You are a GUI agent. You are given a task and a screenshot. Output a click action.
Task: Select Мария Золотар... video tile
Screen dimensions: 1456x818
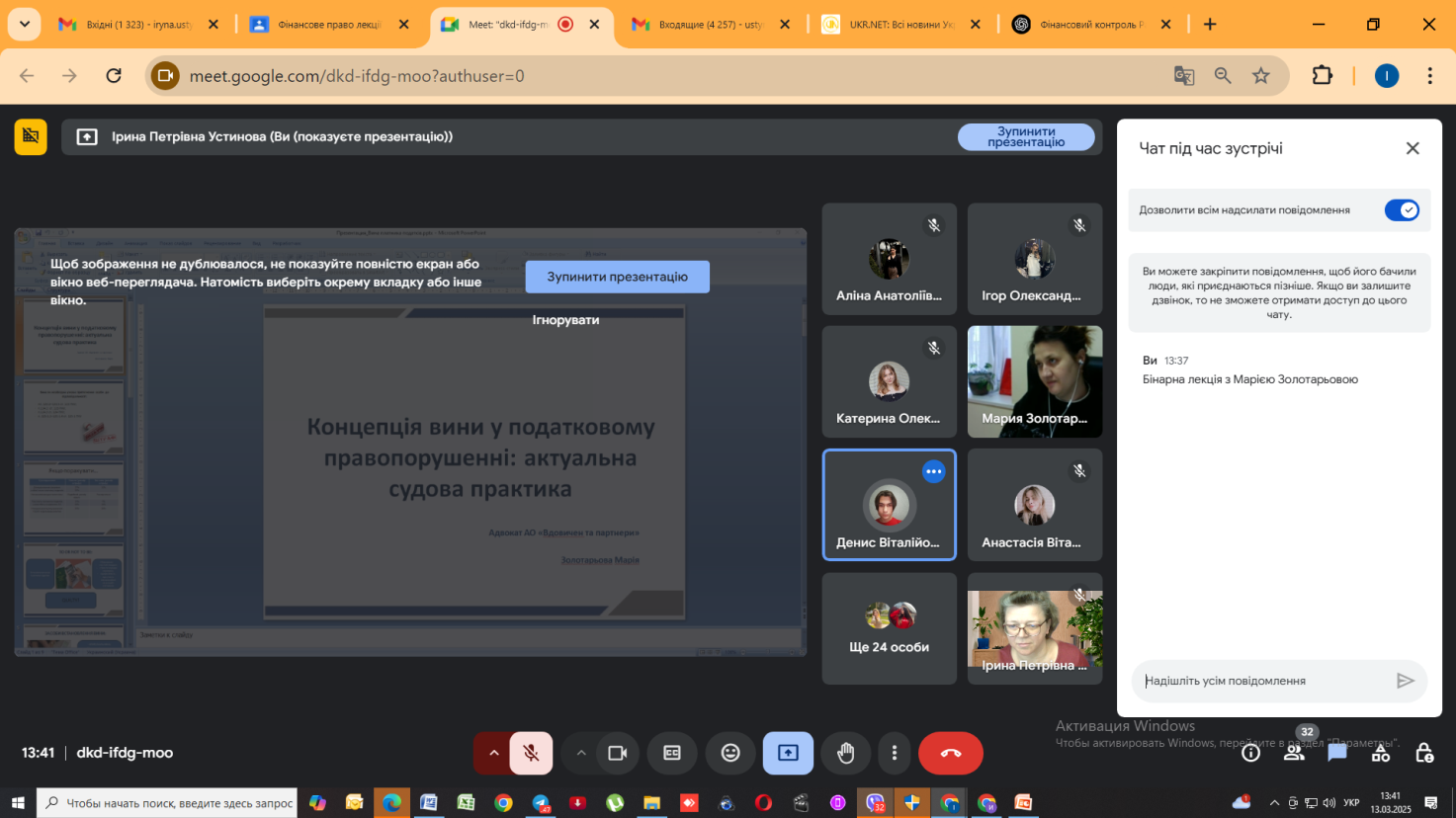[x=1035, y=381]
